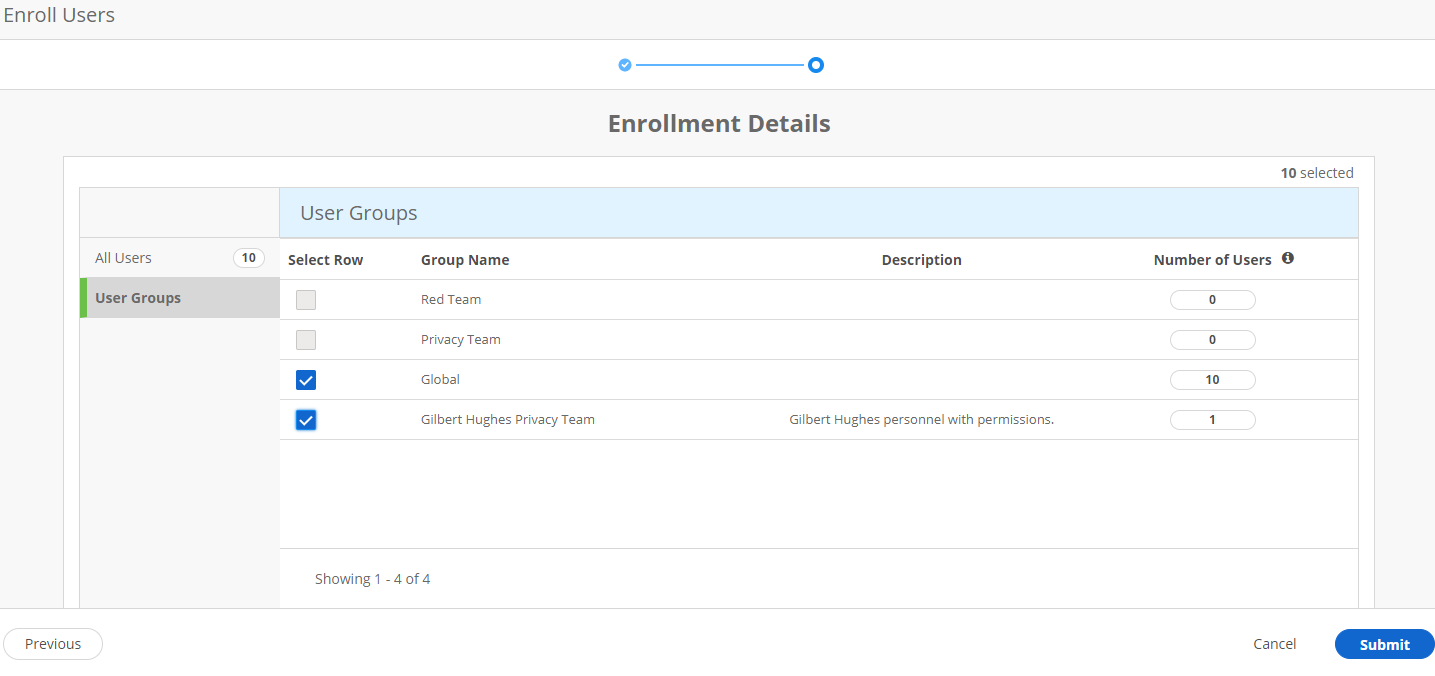Screen dimensions: 1435x676
Task: Click the "10 selected" counter text
Action: 1317,172
